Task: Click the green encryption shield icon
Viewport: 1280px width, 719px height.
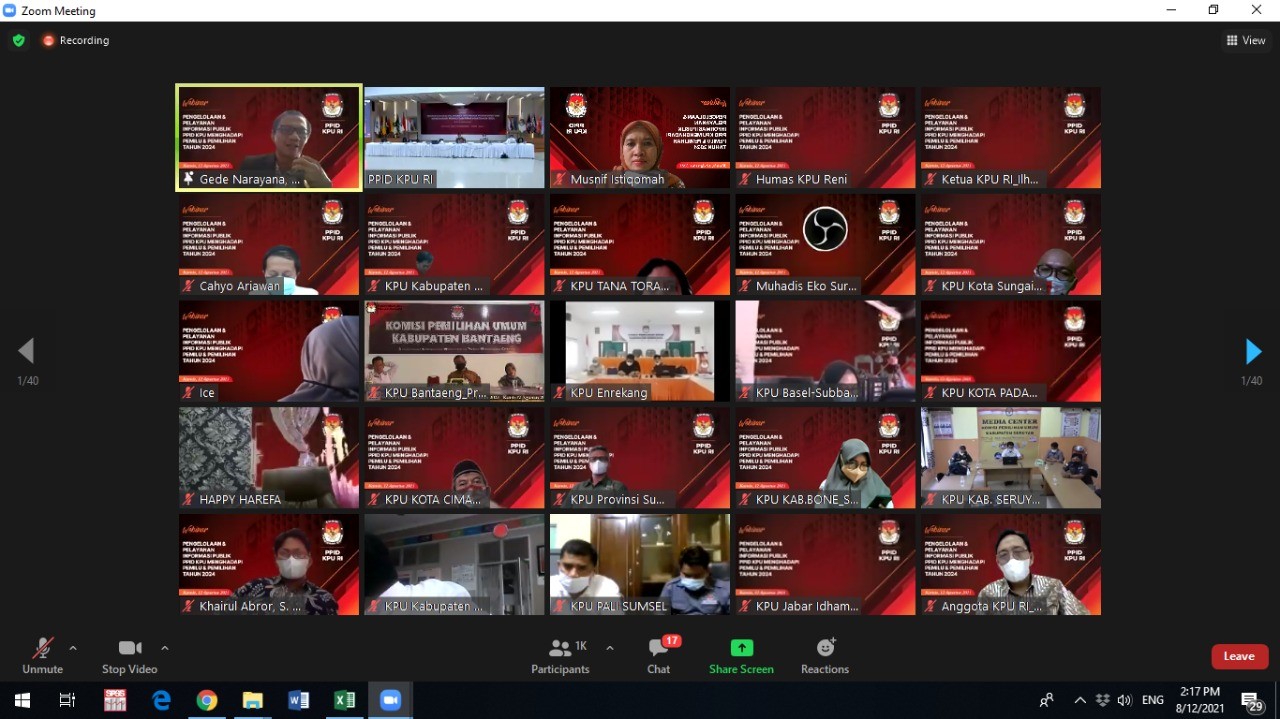Action: (x=18, y=41)
